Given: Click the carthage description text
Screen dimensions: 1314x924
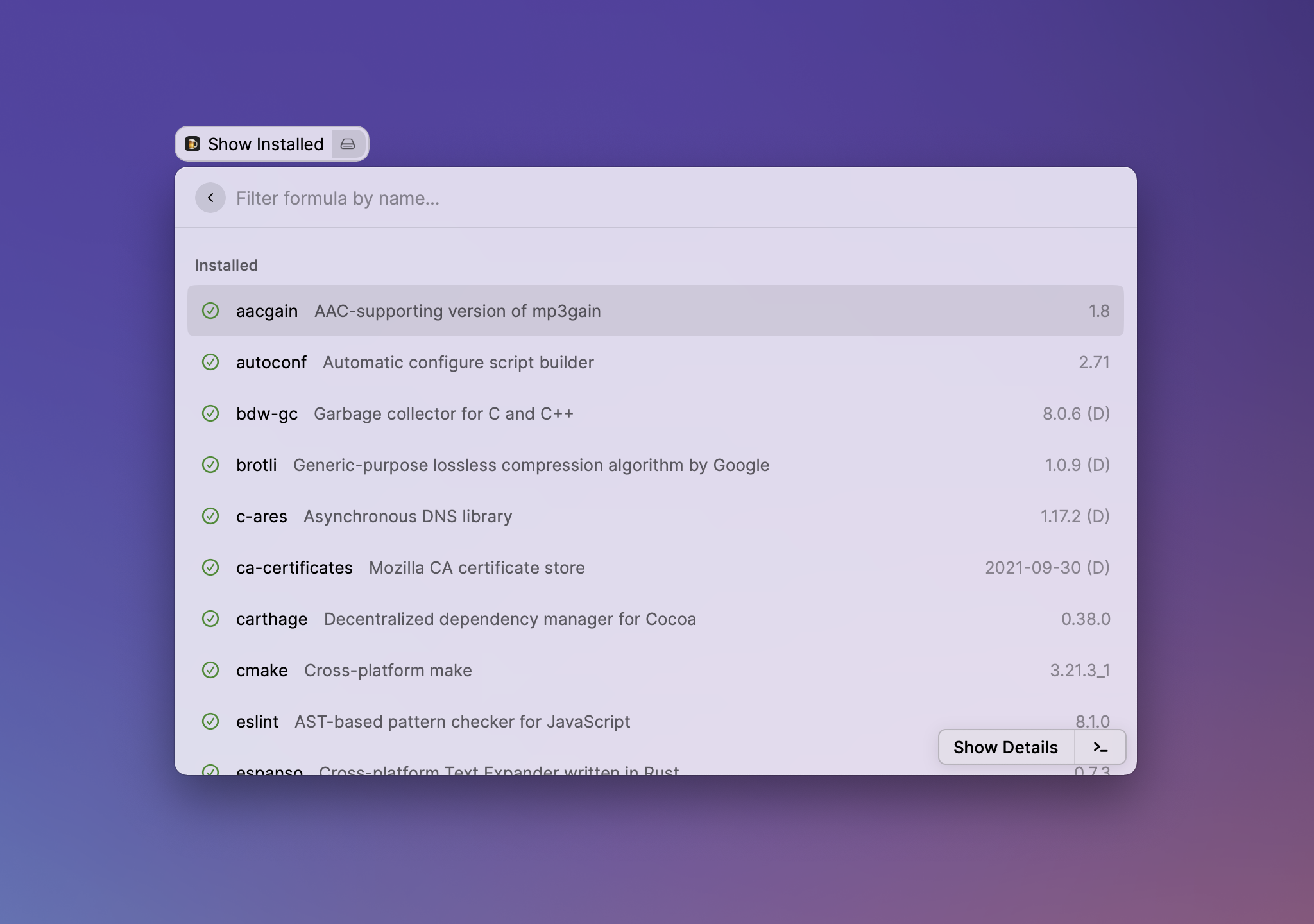Looking at the screenshot, I should [509, 619].
